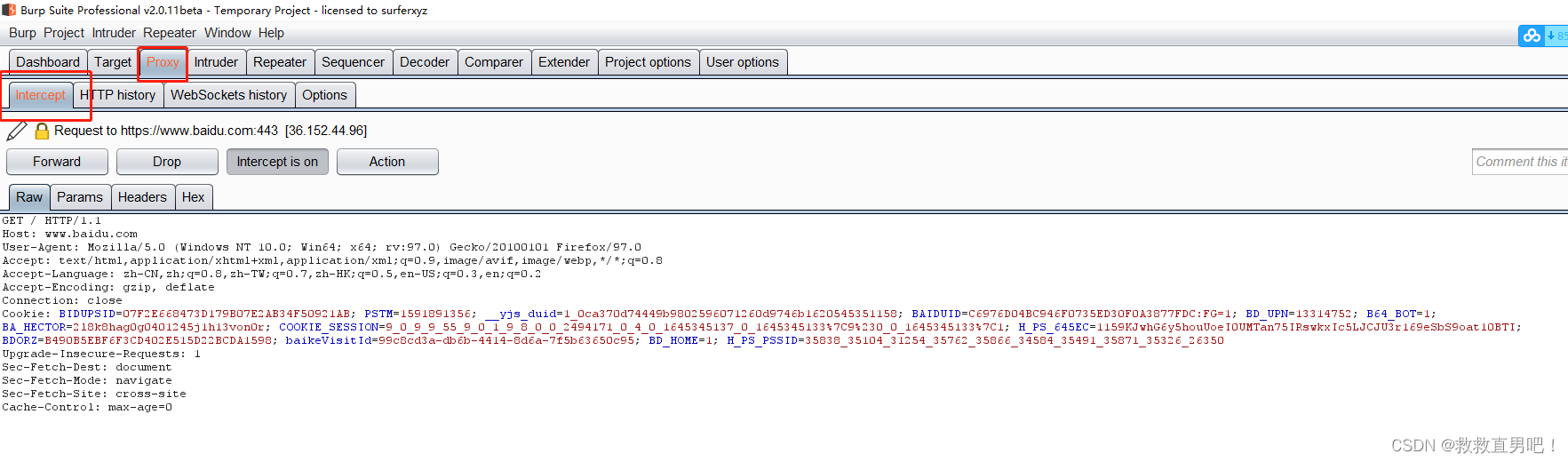
Task: Switch to the Dashboard tab
Action: [x=48, y=62]
